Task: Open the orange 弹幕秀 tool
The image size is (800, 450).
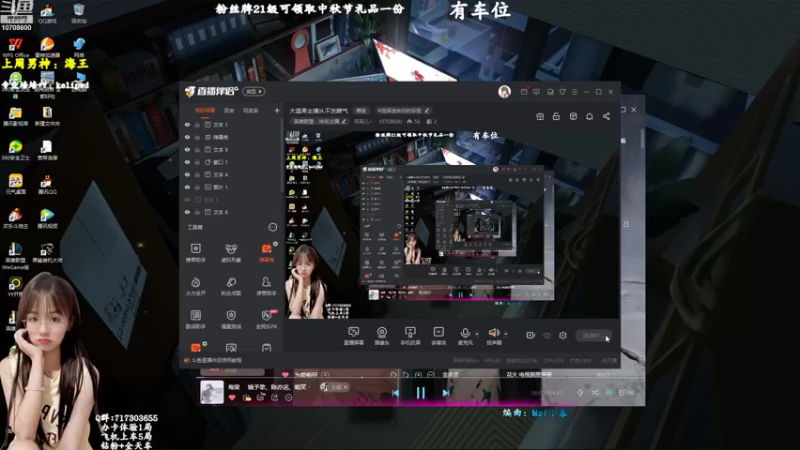Action: (266, 253)
